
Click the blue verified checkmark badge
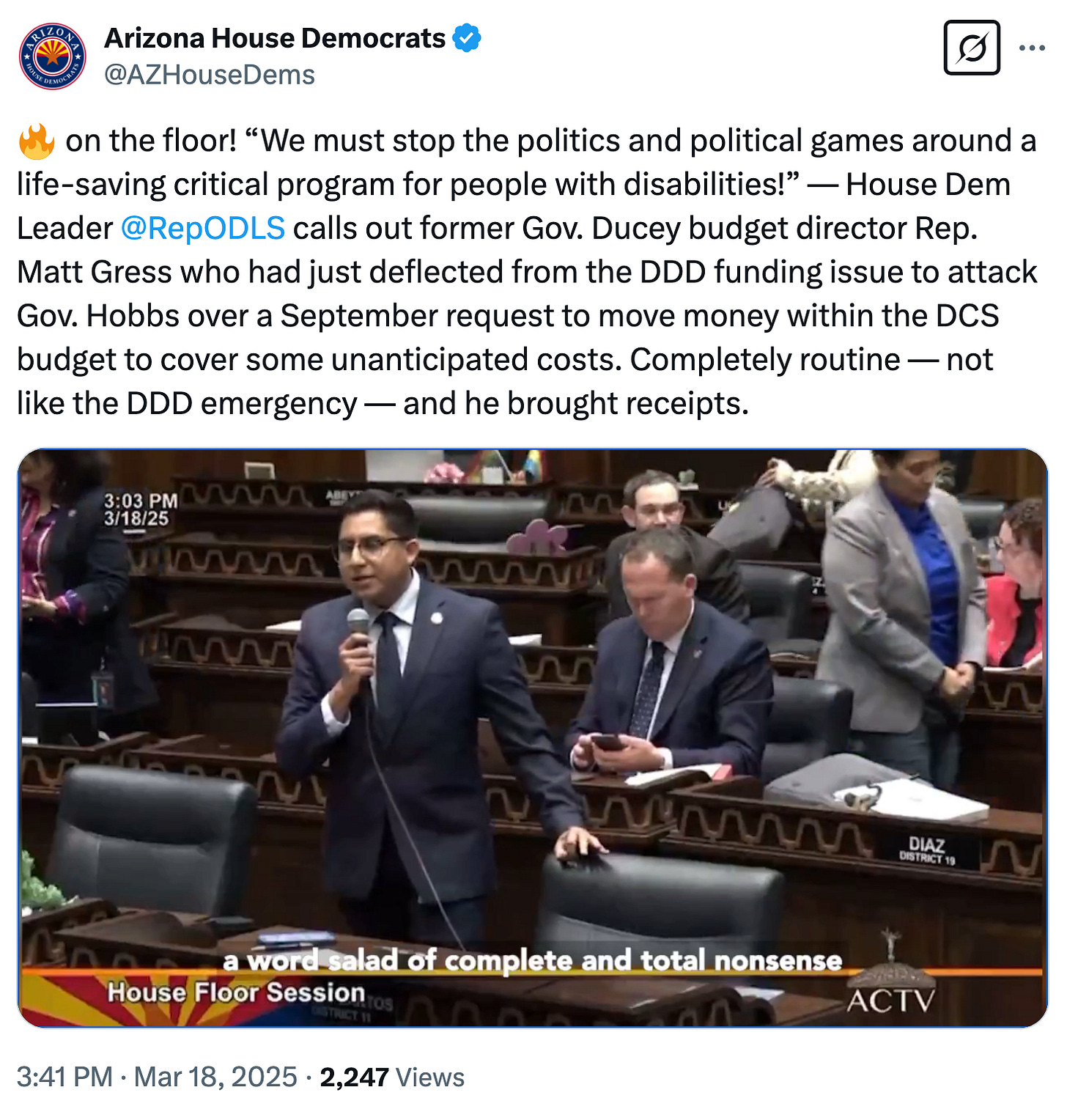[467, 38]
